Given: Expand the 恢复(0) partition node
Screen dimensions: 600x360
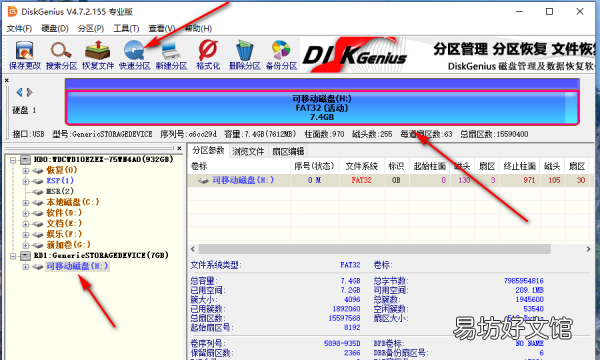Looking at the screenshot, I should tap(26, 171).
